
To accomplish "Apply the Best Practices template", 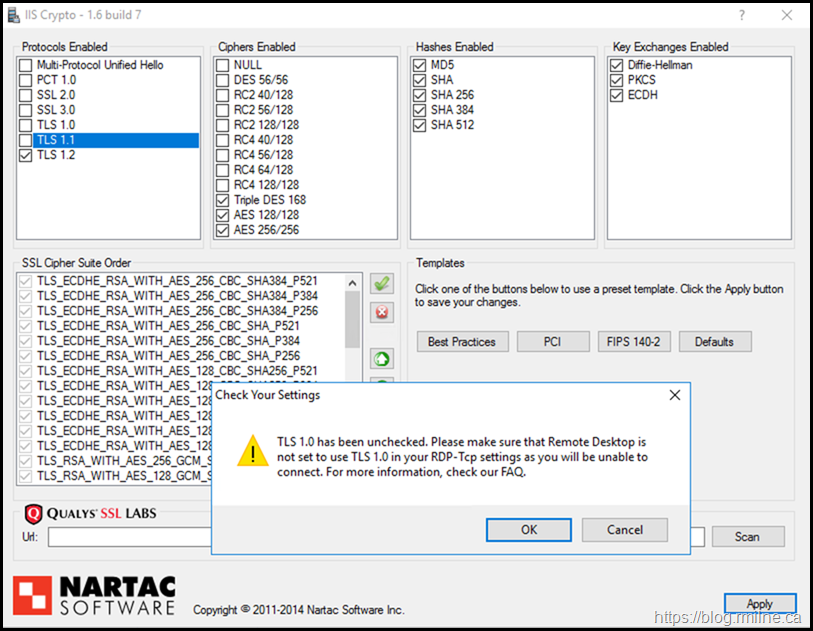I will tap(462, 342).
